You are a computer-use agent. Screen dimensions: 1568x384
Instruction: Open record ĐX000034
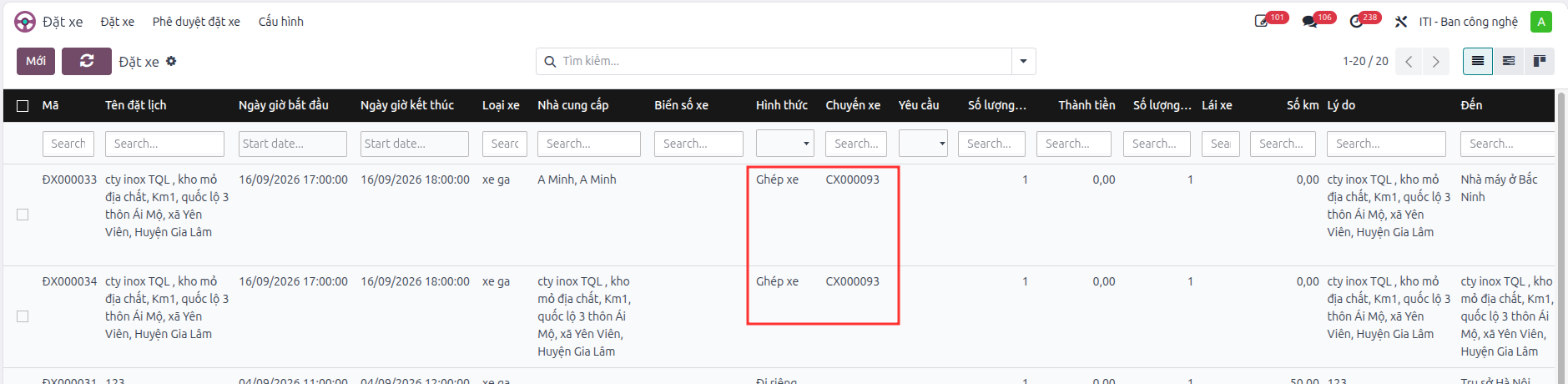click(x=69, y=281)
